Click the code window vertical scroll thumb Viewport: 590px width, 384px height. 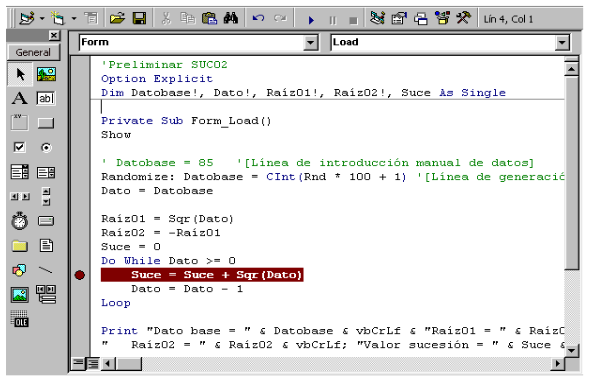click(572, 173)
